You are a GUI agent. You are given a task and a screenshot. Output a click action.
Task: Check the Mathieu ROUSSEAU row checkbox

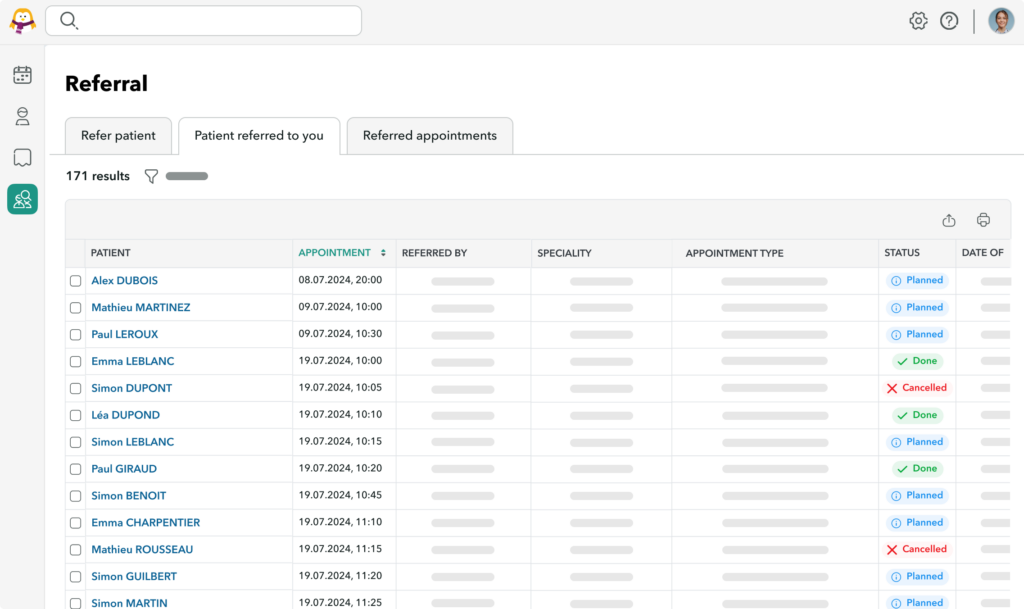(x=76, y=550)
